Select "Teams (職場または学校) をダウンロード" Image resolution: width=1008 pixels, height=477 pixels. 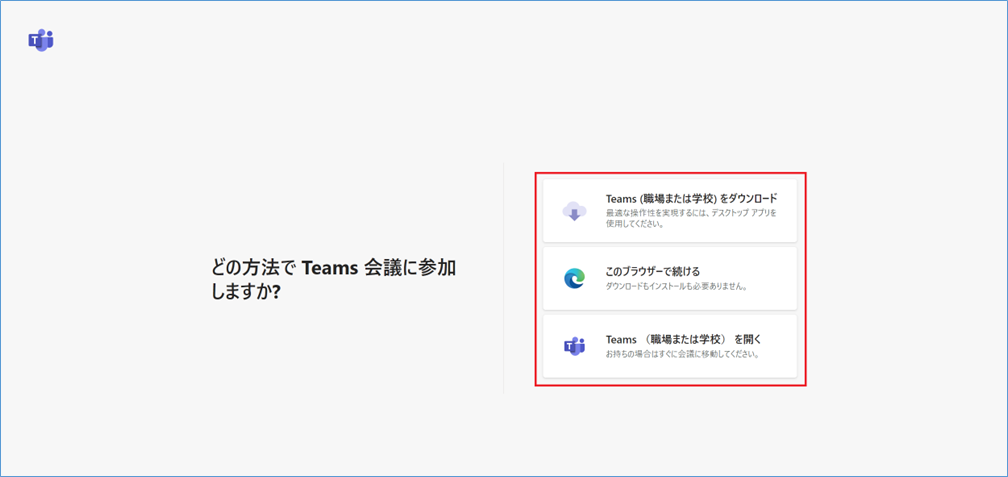click(670, 211)
